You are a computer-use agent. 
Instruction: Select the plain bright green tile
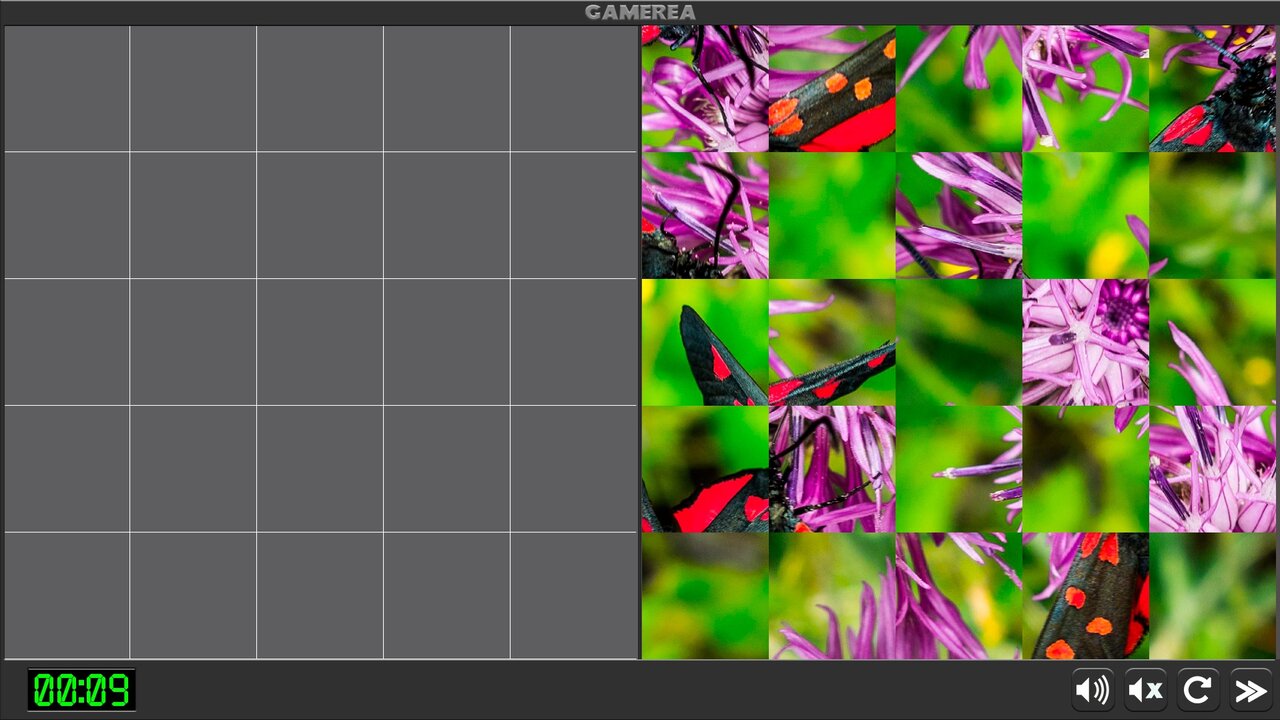832,215
